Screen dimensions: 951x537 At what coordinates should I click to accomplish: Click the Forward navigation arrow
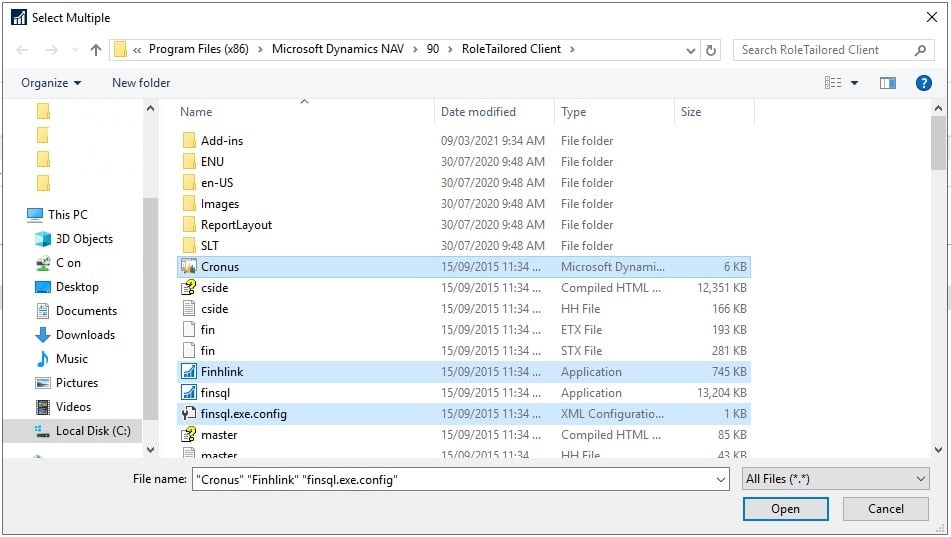point(52,50)
